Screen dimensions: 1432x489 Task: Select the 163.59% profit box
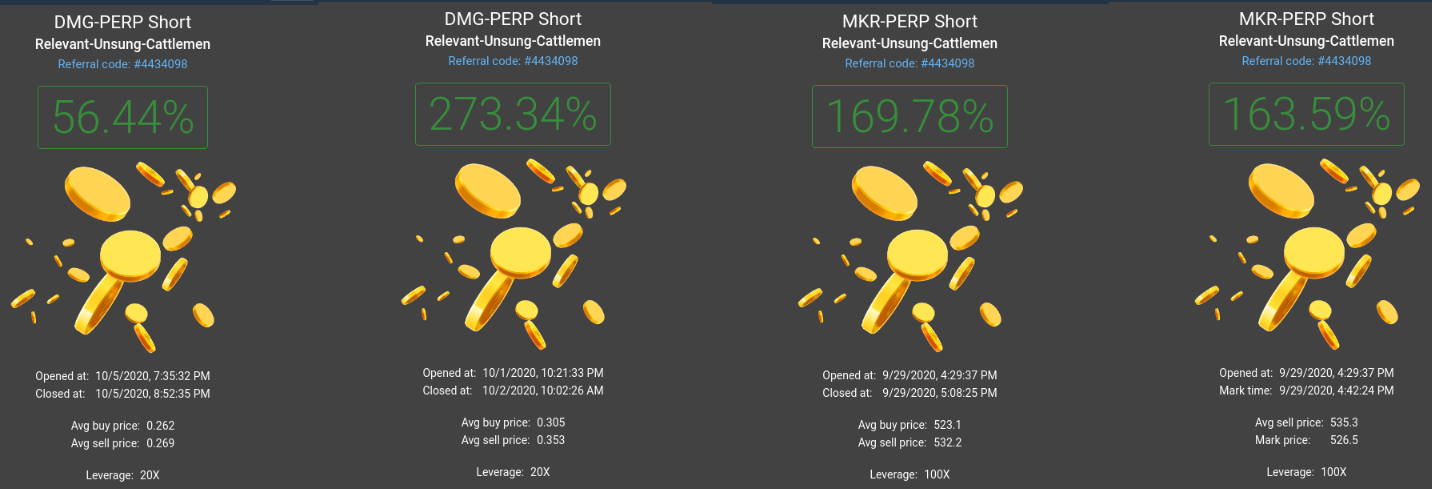(1307, 114)
